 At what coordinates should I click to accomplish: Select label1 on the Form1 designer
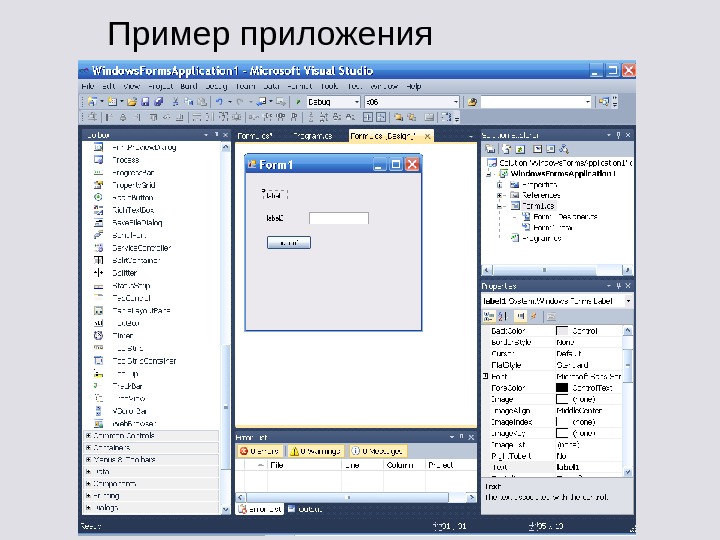click(274, 195)
